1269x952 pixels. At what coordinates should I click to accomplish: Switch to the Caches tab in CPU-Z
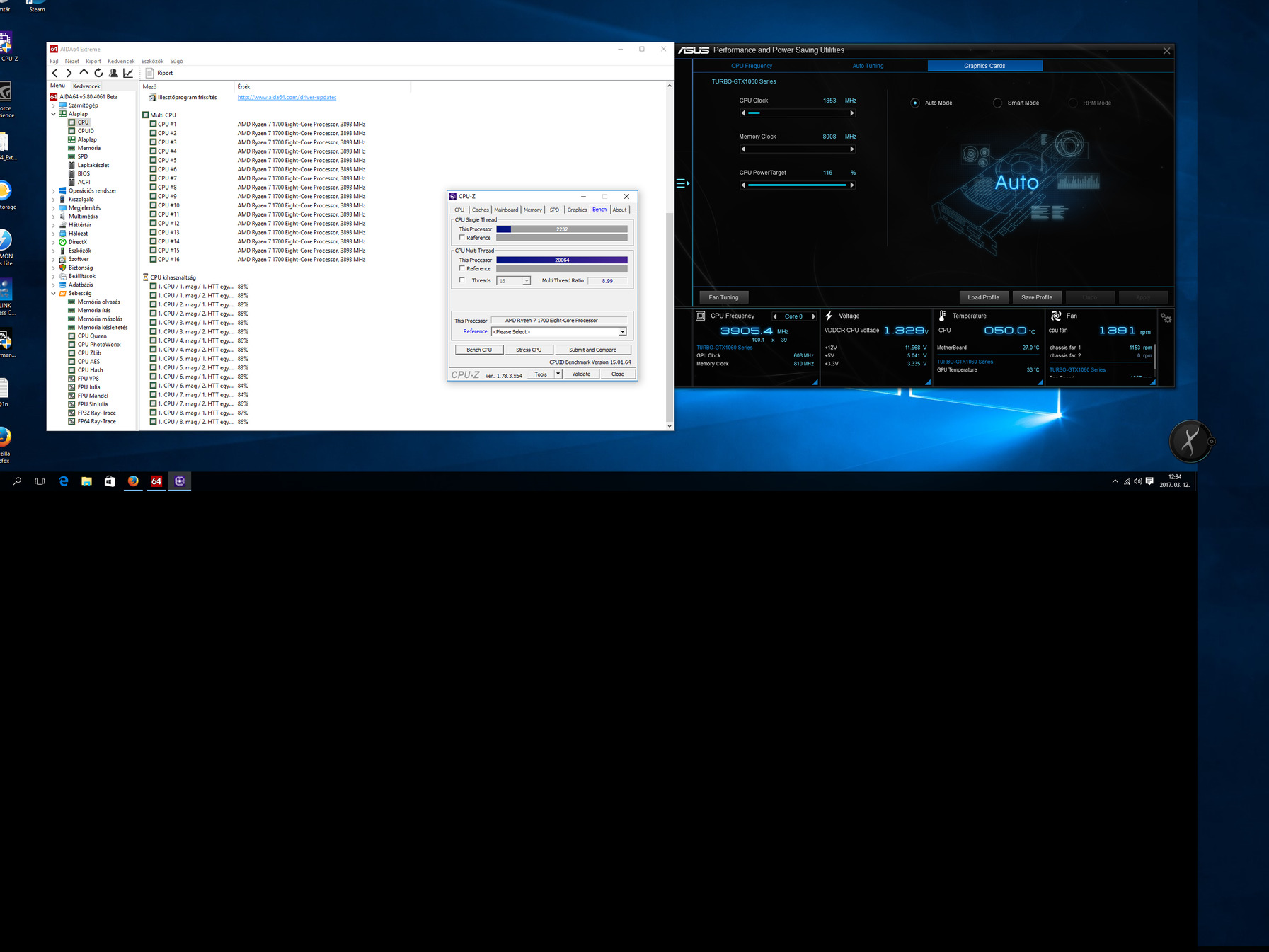click(481, 210)
